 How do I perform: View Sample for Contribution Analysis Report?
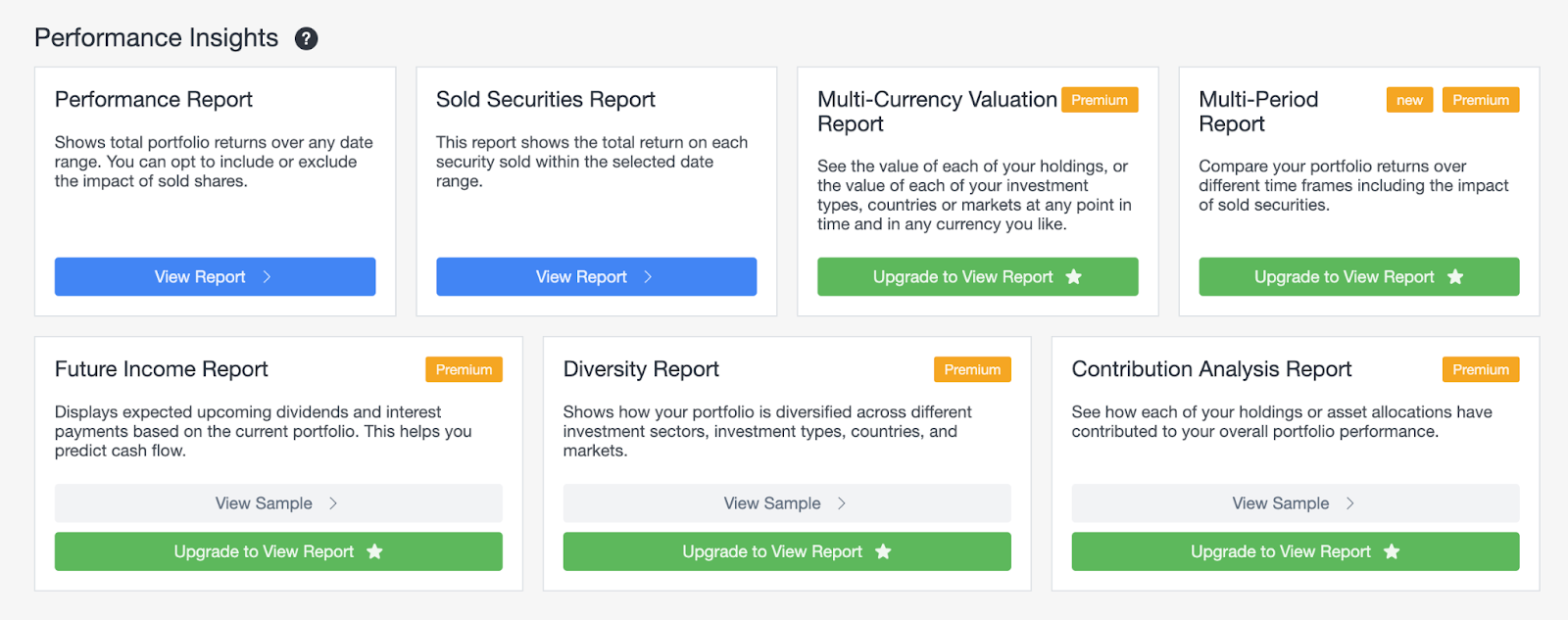point(1295,503)
